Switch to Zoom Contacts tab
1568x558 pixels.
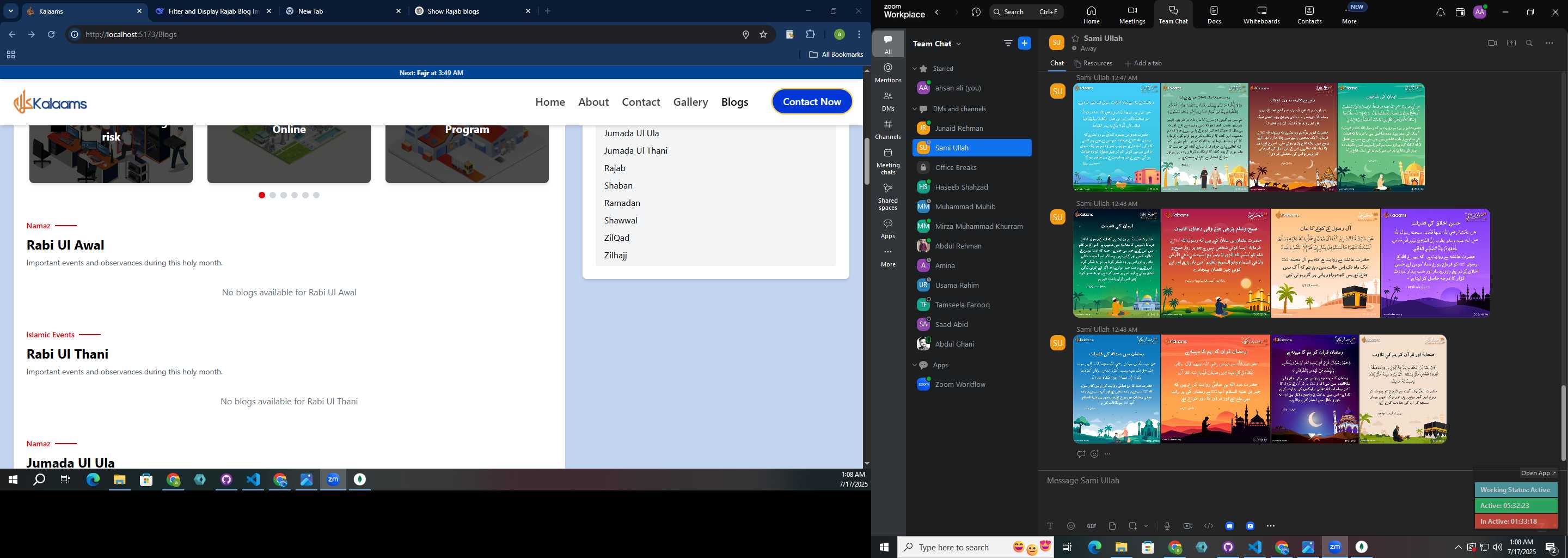coord(1309,15)
